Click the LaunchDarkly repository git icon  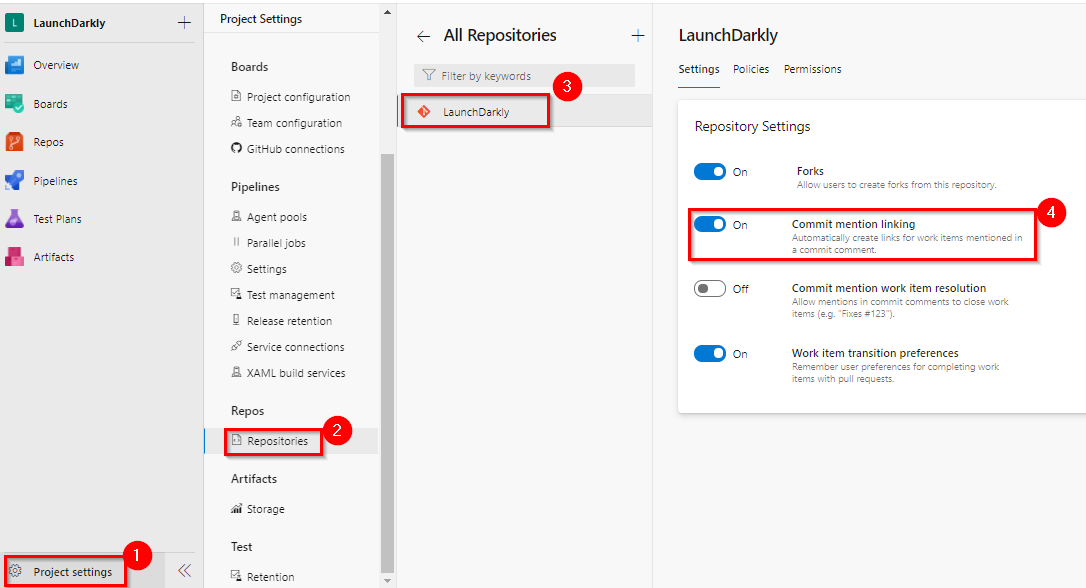424,112
